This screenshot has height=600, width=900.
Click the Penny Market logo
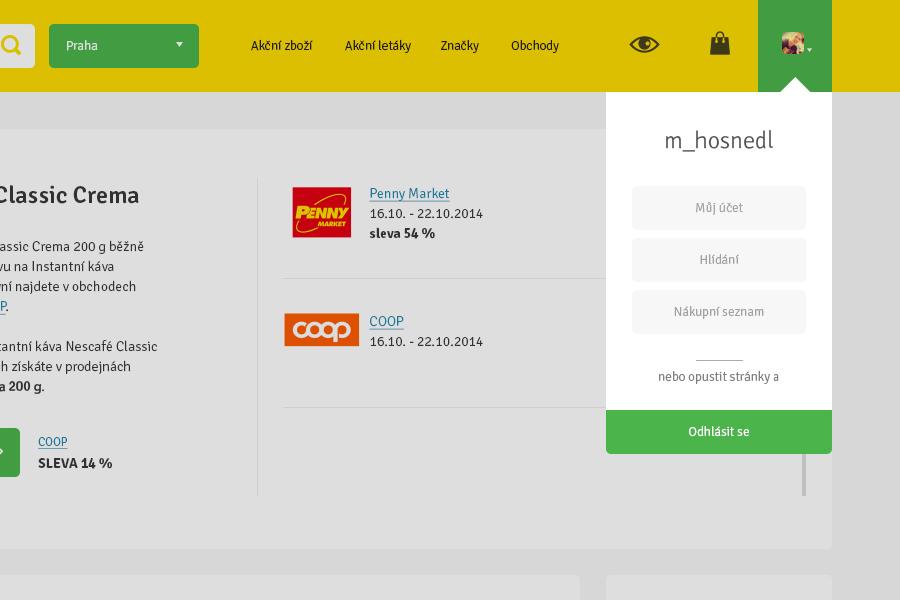coord(321,212)
